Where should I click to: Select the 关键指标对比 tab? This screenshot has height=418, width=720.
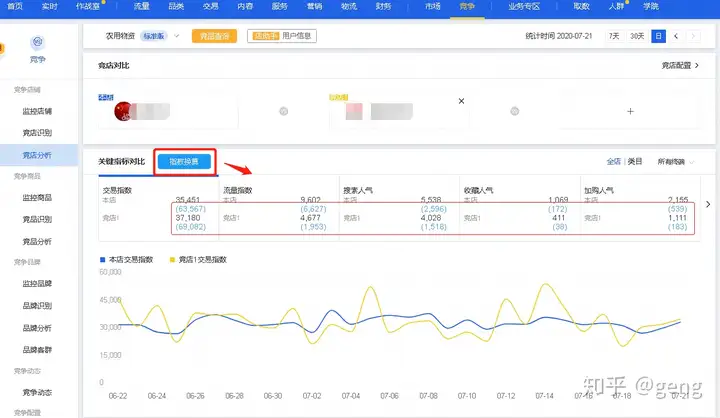click(x=122, y=162)
